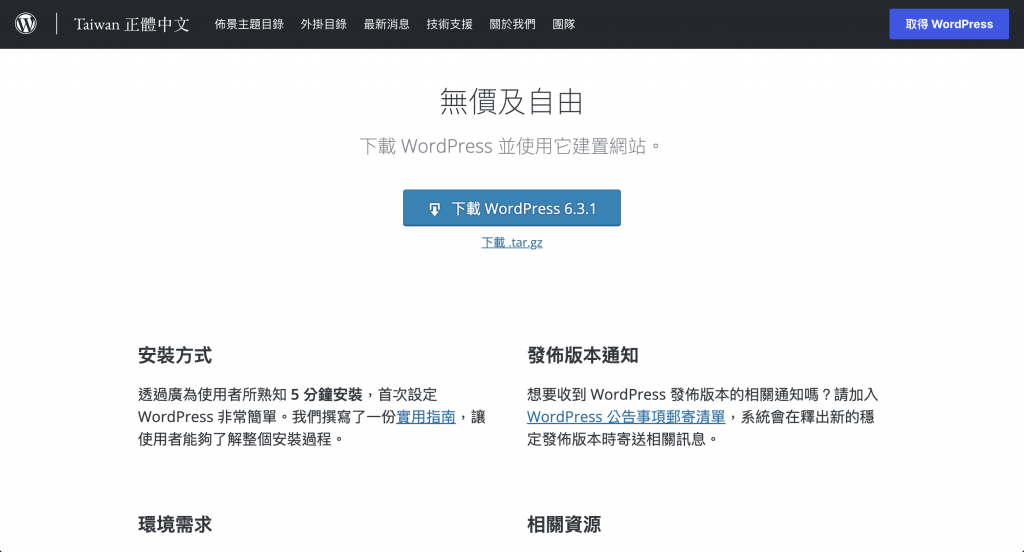Click the bold text 5 分鐘安裝

click(327, 395)
